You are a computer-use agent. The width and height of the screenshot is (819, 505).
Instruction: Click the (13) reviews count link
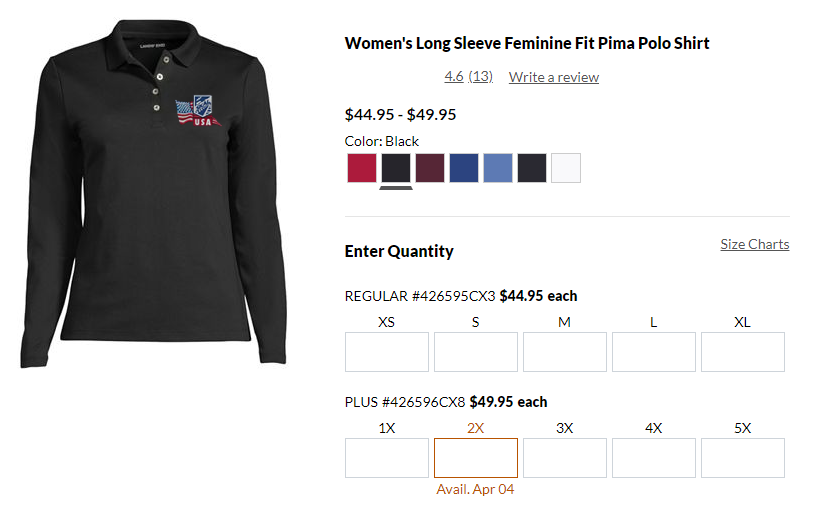(481, 76)
